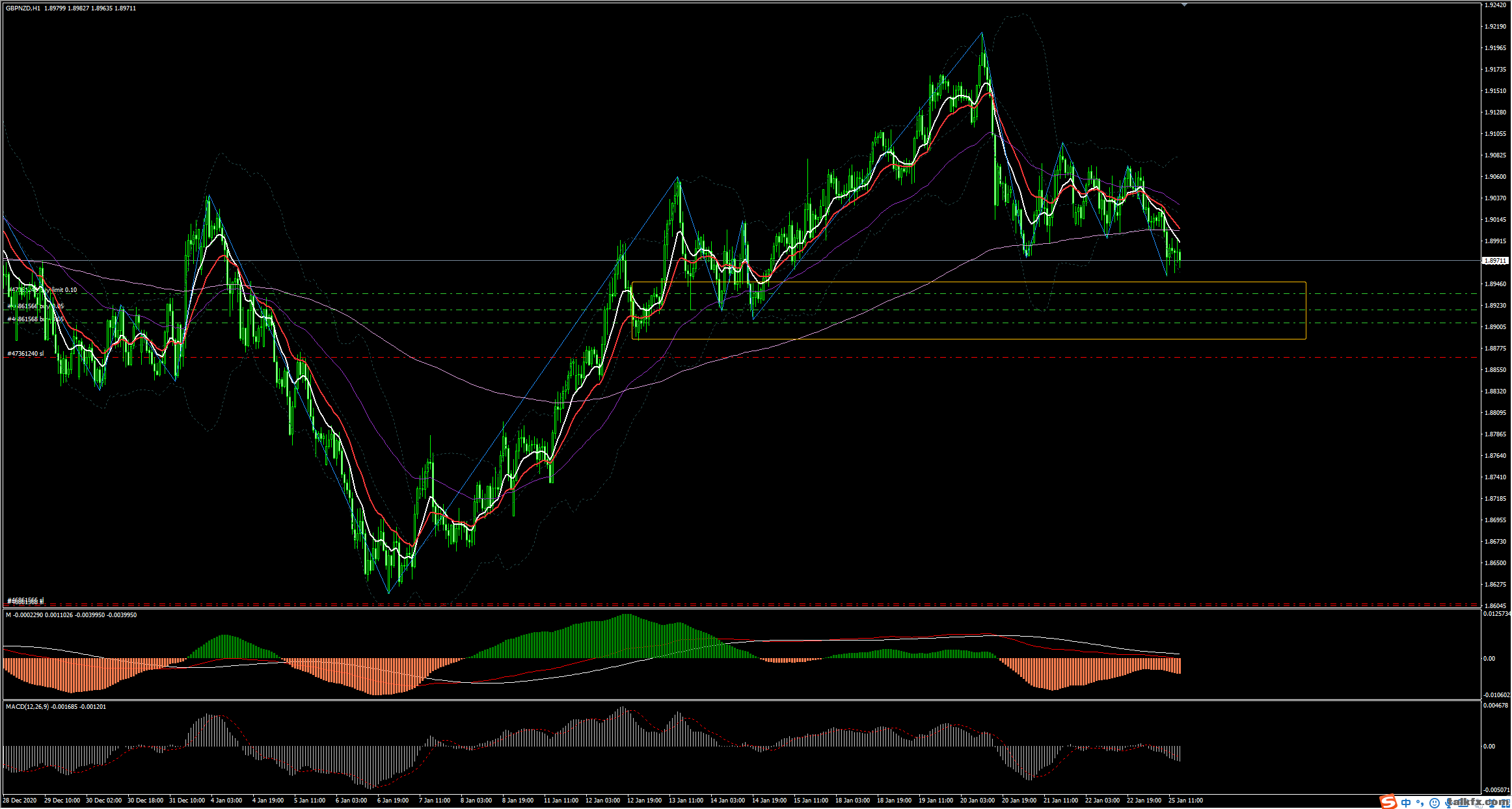Click time axis label 12 Jan 19:00

point(644,801)
